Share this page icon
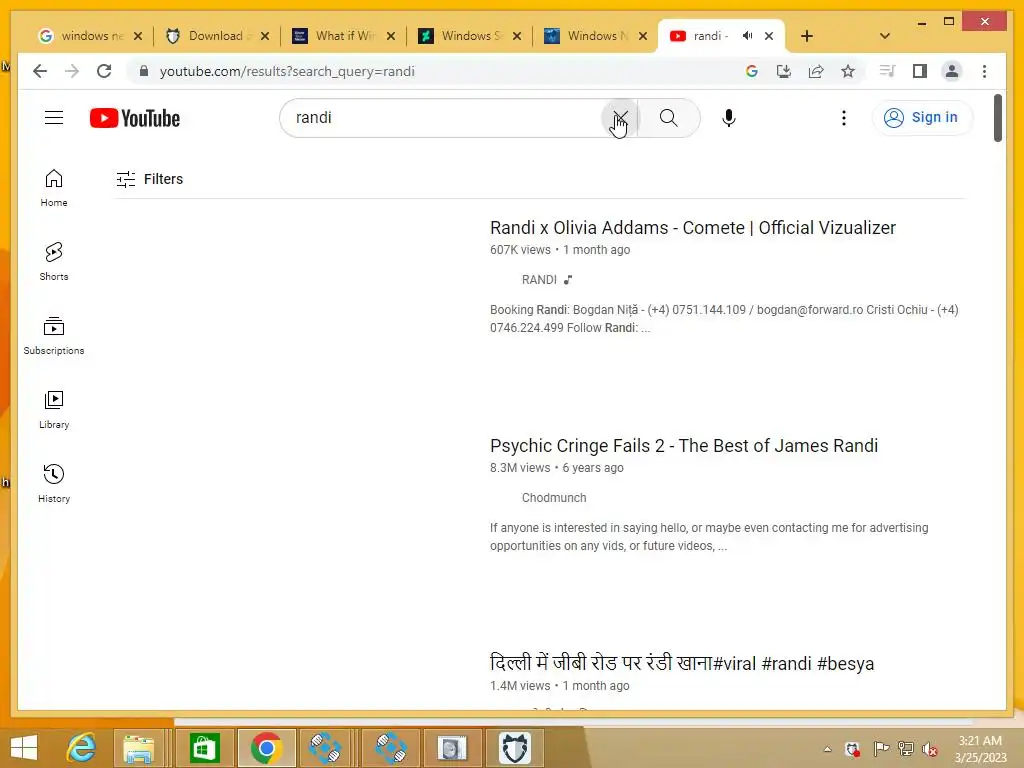The width and height of the screenshot is (1024, 768). (816, 71)
